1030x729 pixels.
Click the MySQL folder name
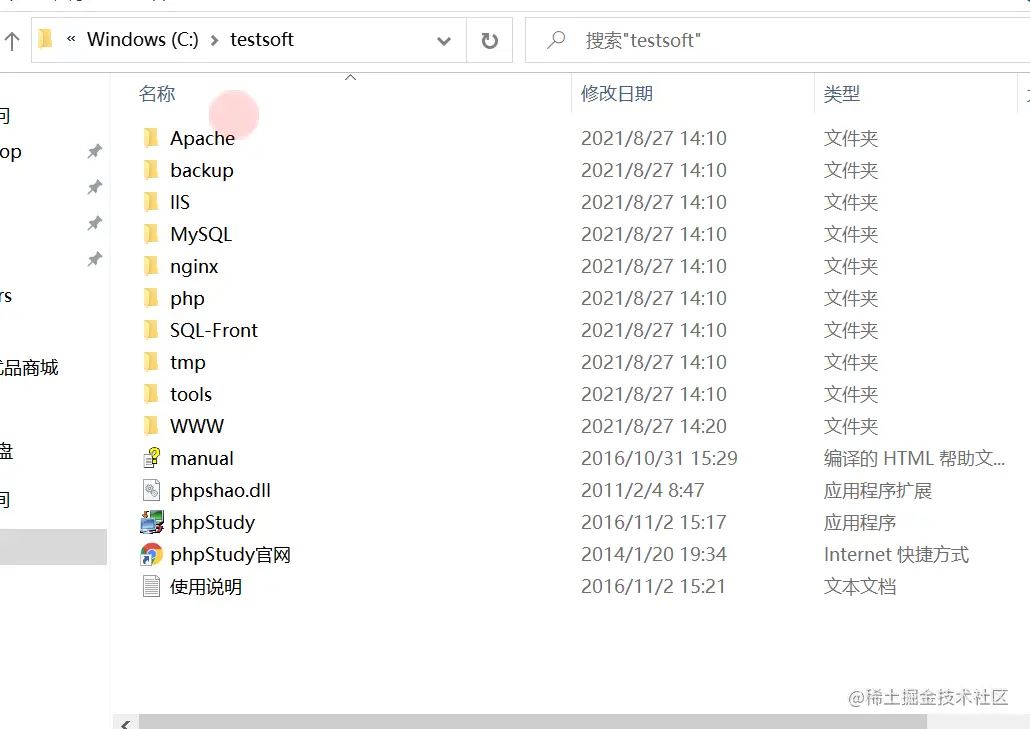tap(201, 234)
